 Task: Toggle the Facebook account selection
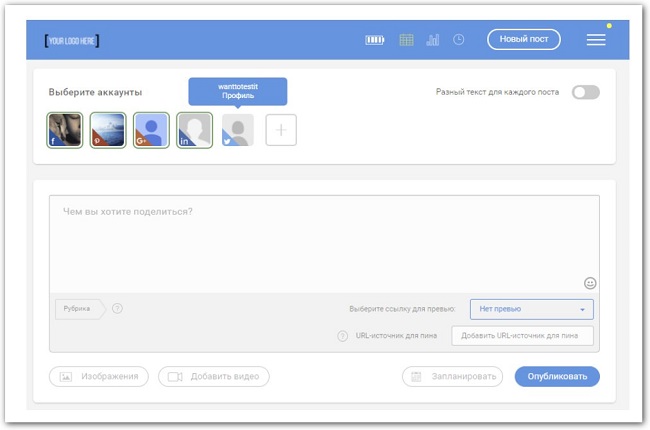tap(65, 130)
